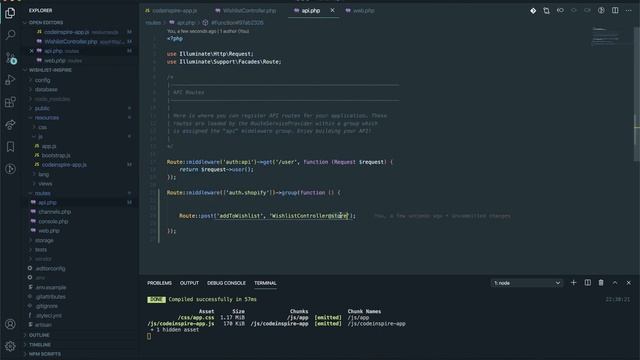Open console.php in routes folder

click(x=53, y=221)
